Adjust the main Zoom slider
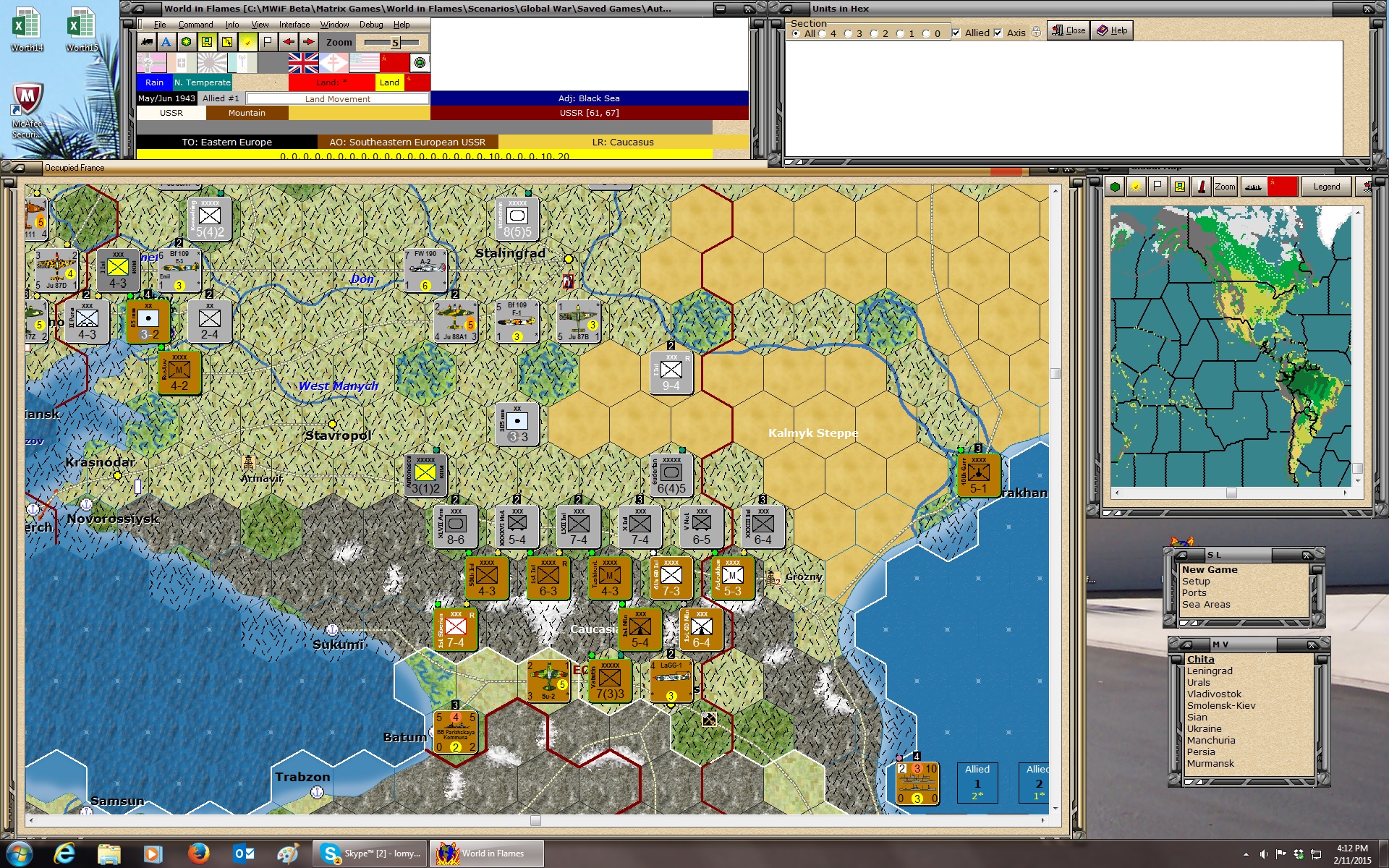This screenshot has height=868, width=1389. (395, 43)
